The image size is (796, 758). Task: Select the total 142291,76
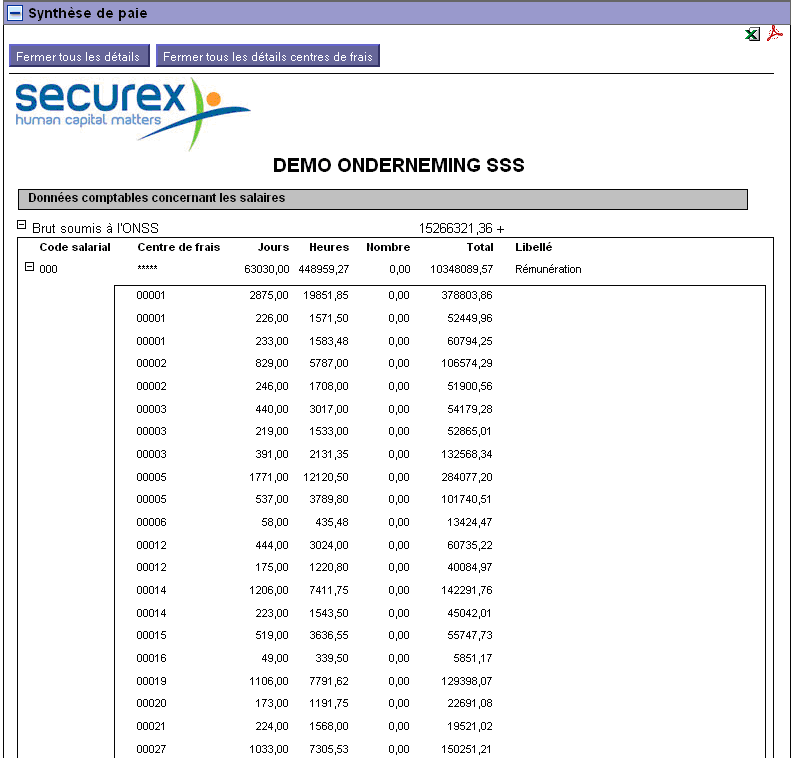click(x=467, y=590)
